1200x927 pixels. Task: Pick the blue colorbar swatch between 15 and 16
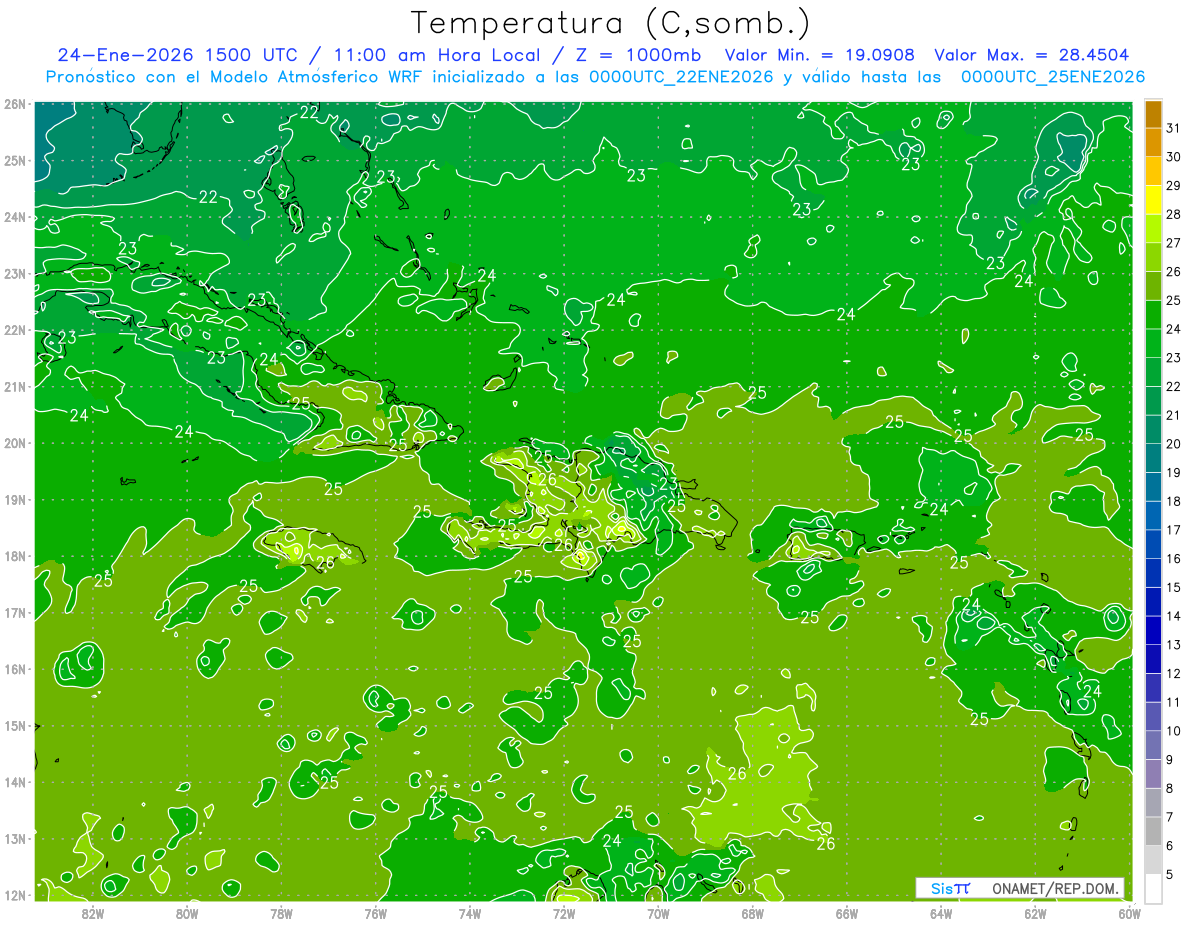(1153, 574)
